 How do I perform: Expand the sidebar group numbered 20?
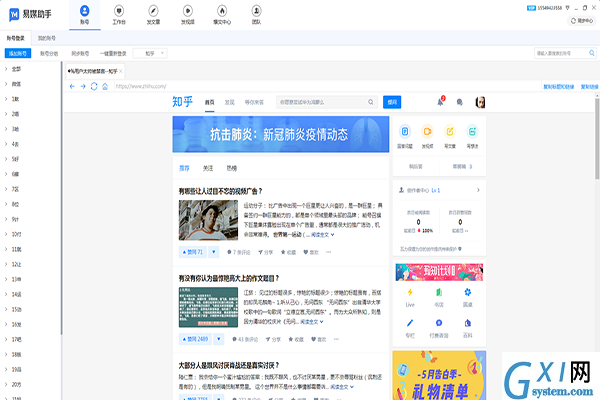click(6, 384)
